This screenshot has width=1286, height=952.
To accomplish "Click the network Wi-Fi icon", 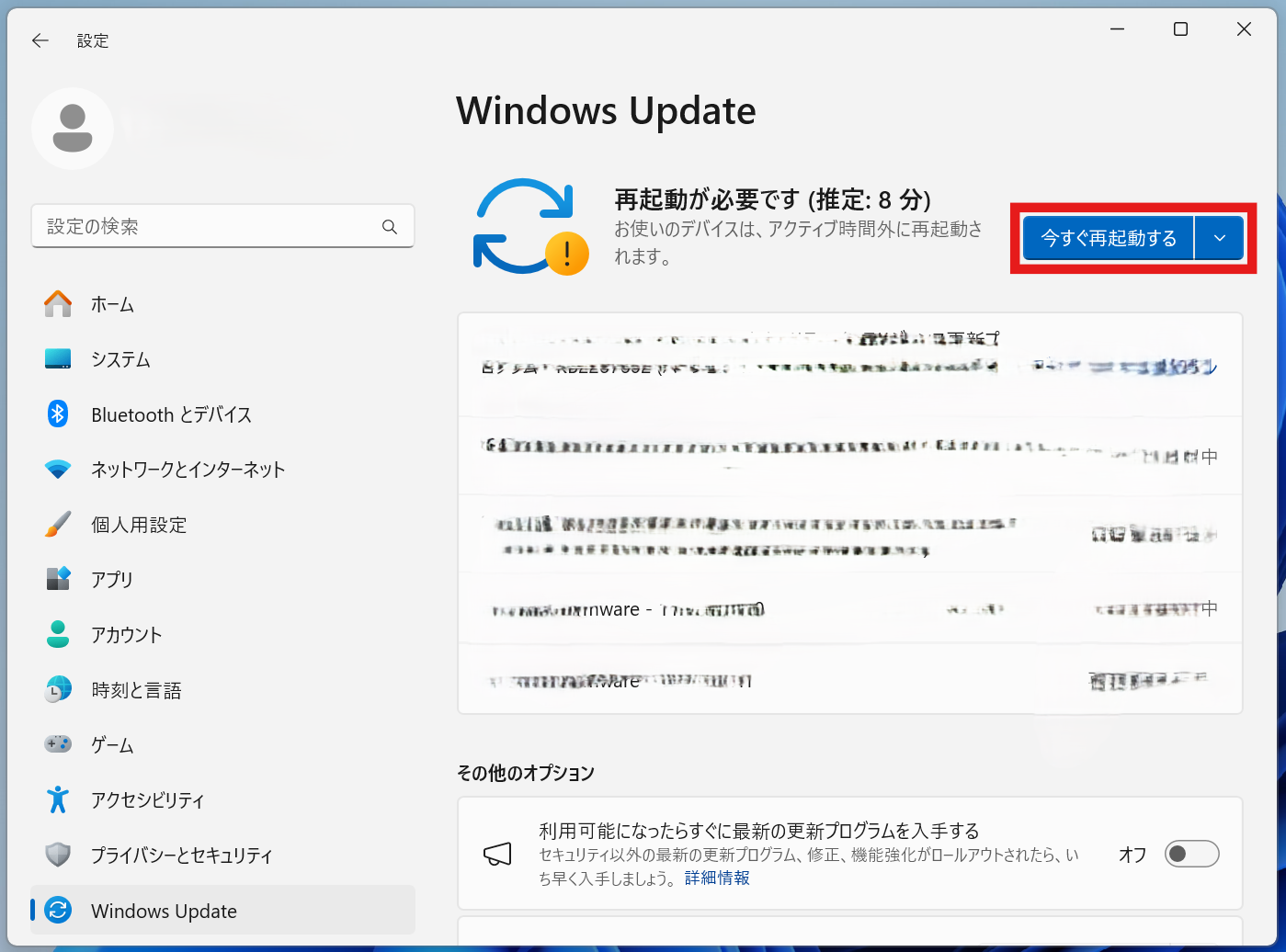I will pos(58,470).
